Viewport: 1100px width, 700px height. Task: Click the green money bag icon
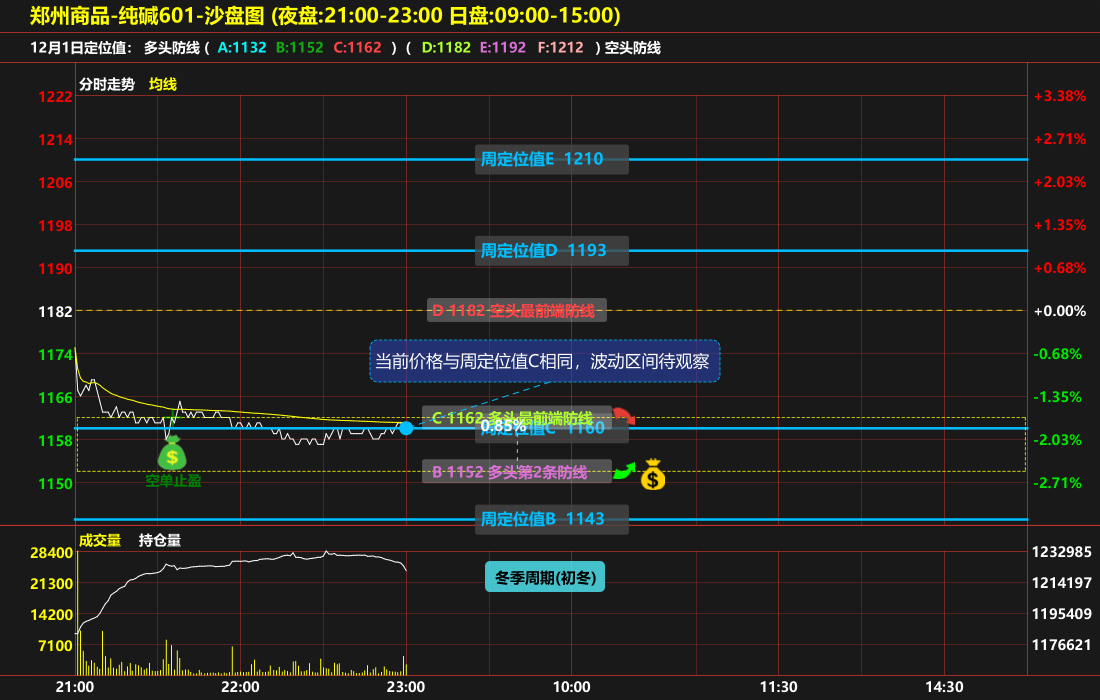click(172, 453)
